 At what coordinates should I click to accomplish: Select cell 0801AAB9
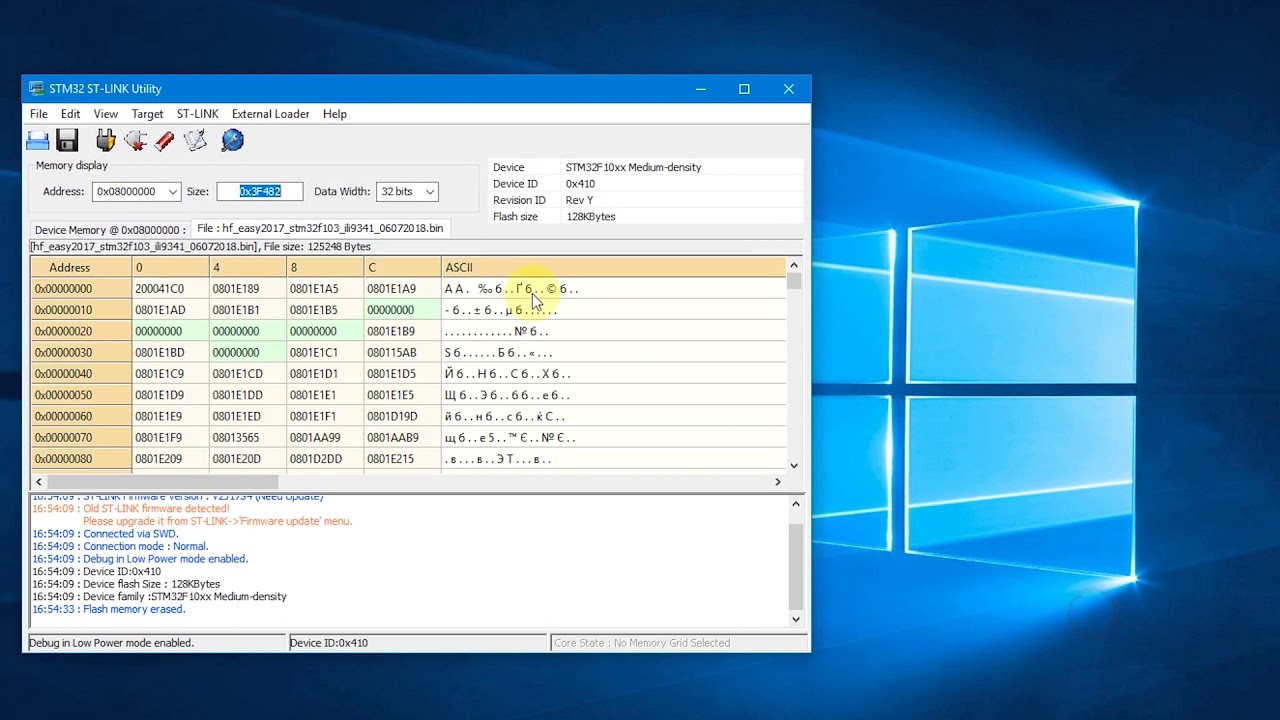(x=402, y=437)
